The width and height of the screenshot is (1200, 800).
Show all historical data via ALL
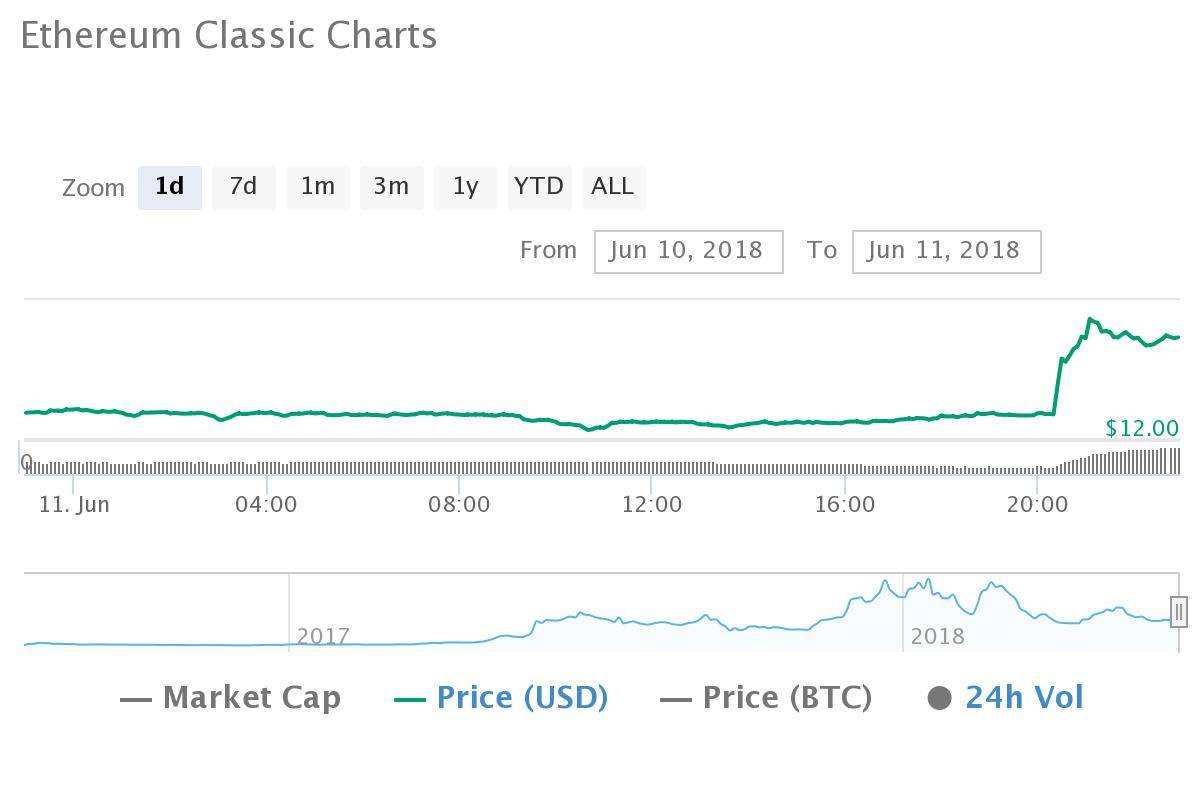coord(613,187)
